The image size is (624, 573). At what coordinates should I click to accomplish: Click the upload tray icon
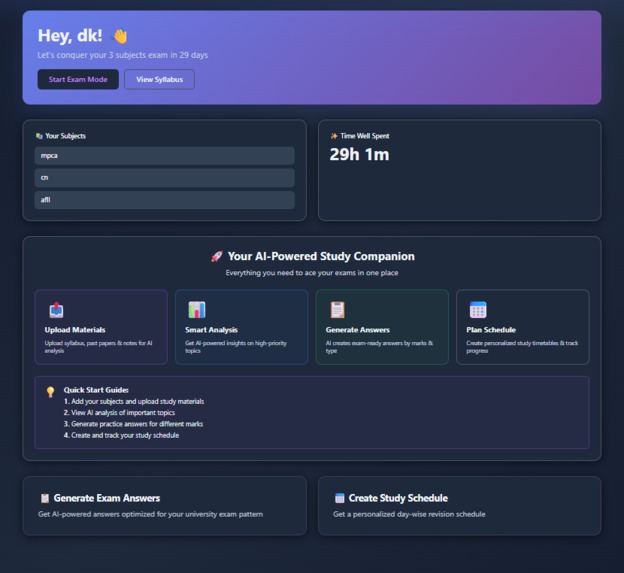tap(56, 310)
